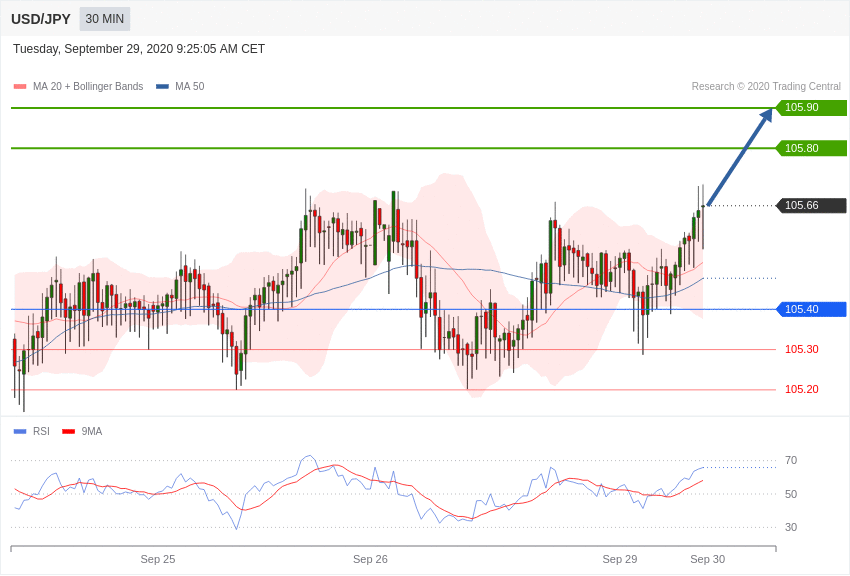850x576 pixels.
Task: Select the 105.90 green resistance label
Action: pos(811,107)
